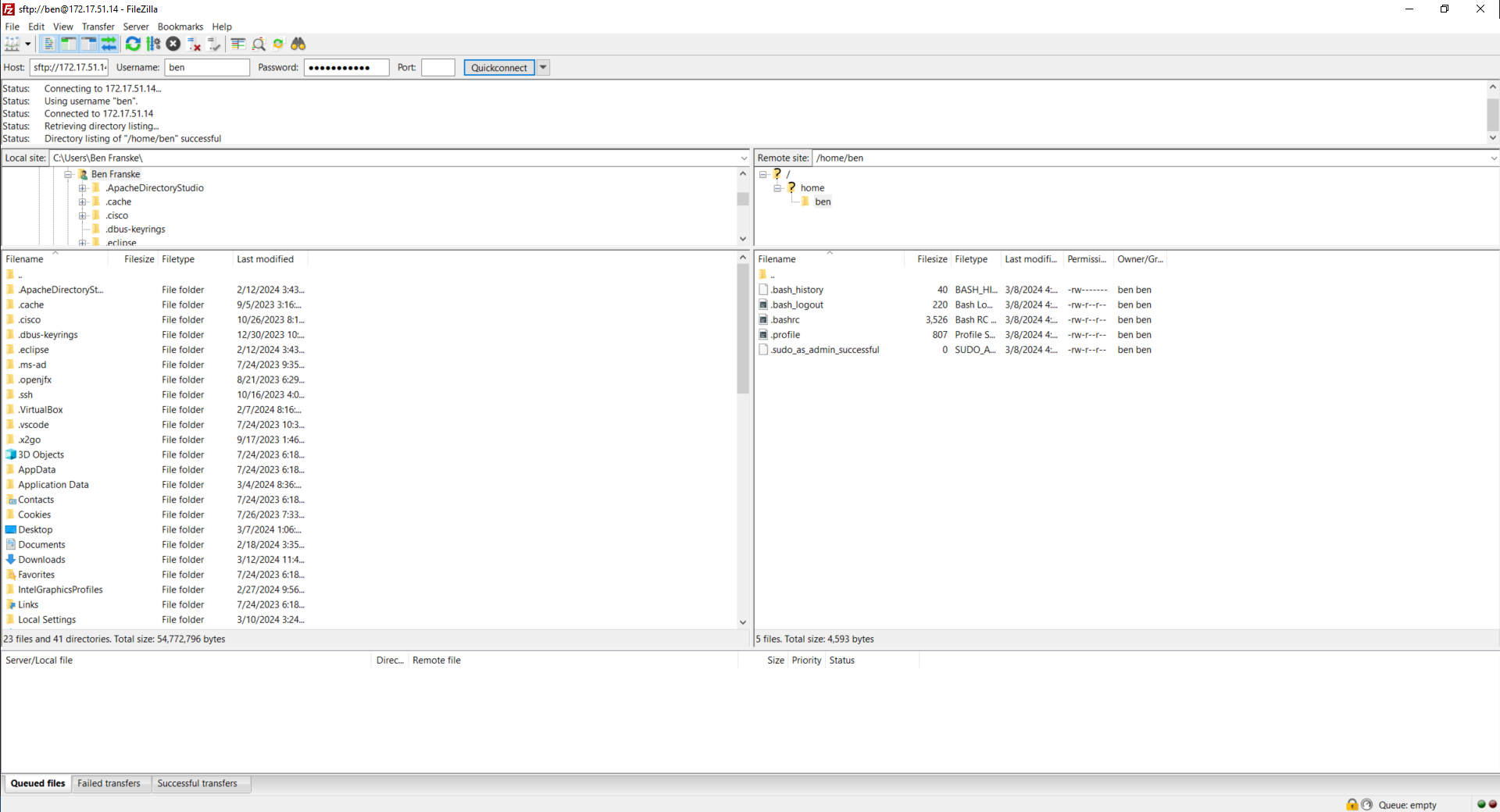The width and height of the screenshot is (1500, 812).
Task: Disconnect from the server using toolbar icon
Action: 195,45
